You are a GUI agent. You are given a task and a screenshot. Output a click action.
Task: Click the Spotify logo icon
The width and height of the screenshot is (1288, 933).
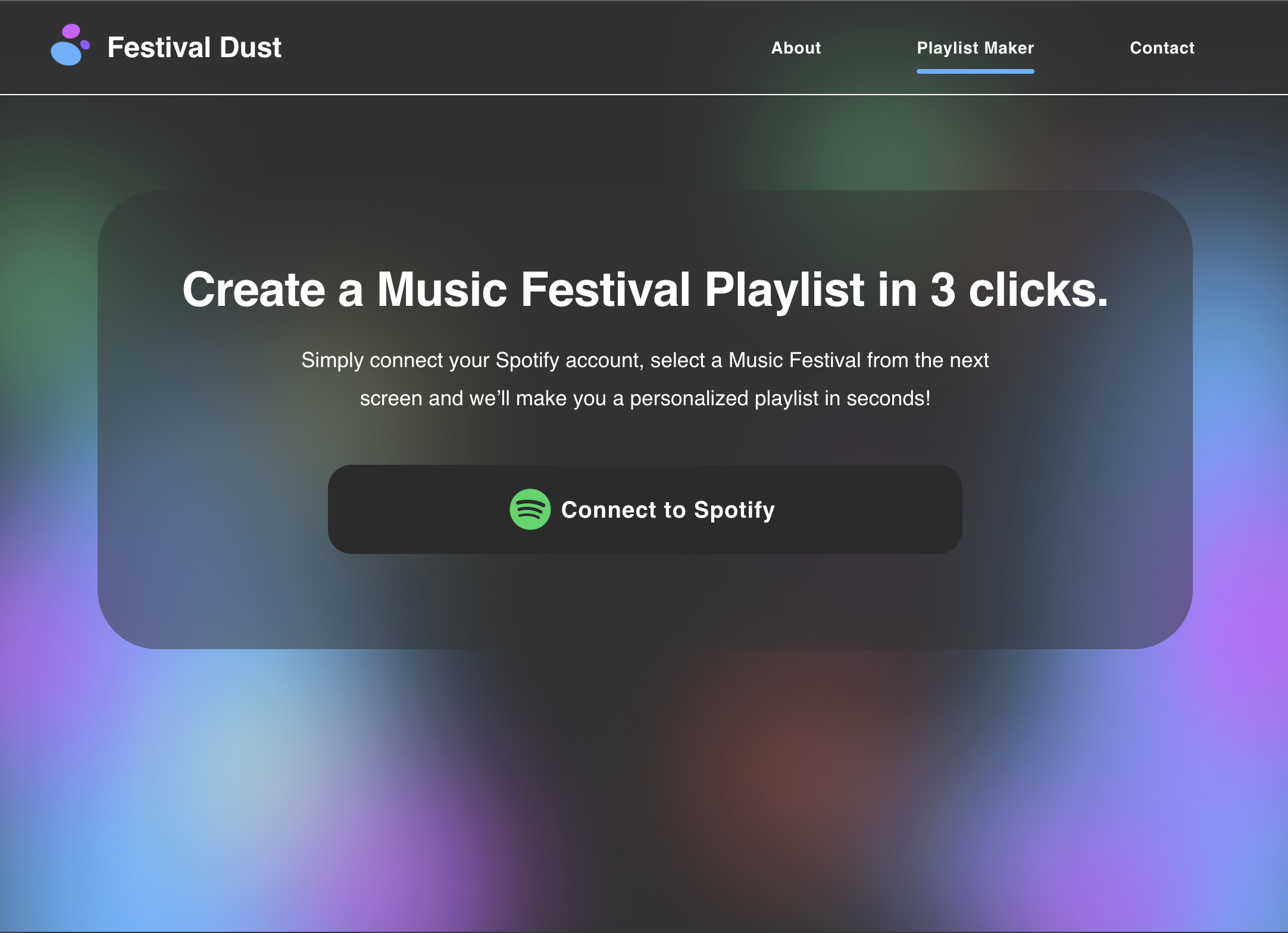(x=530, y=509)
